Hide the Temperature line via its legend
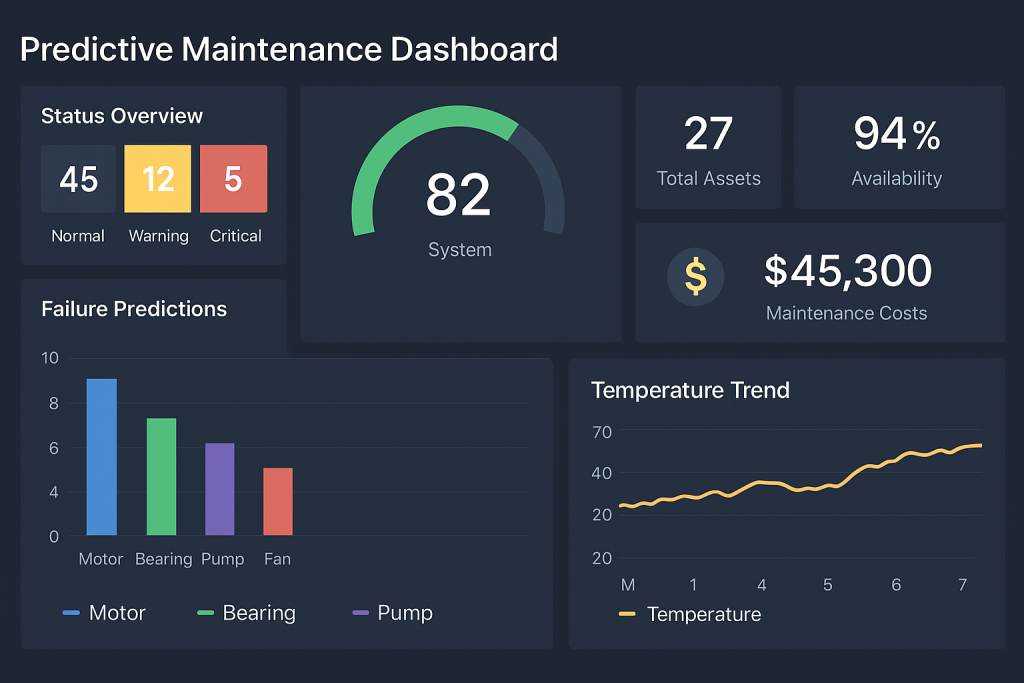This screenshot has width=1024, height=683. click(x=691, y=615)
